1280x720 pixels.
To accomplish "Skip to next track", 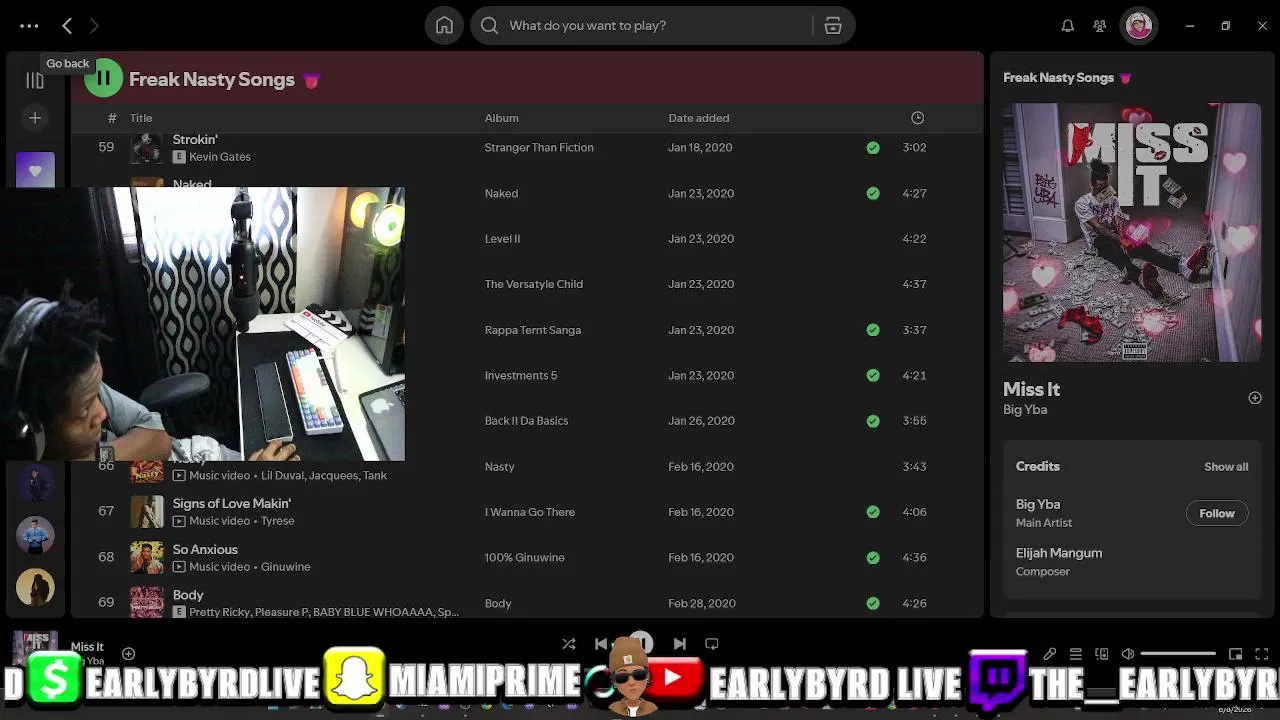I will coord(680,644).
